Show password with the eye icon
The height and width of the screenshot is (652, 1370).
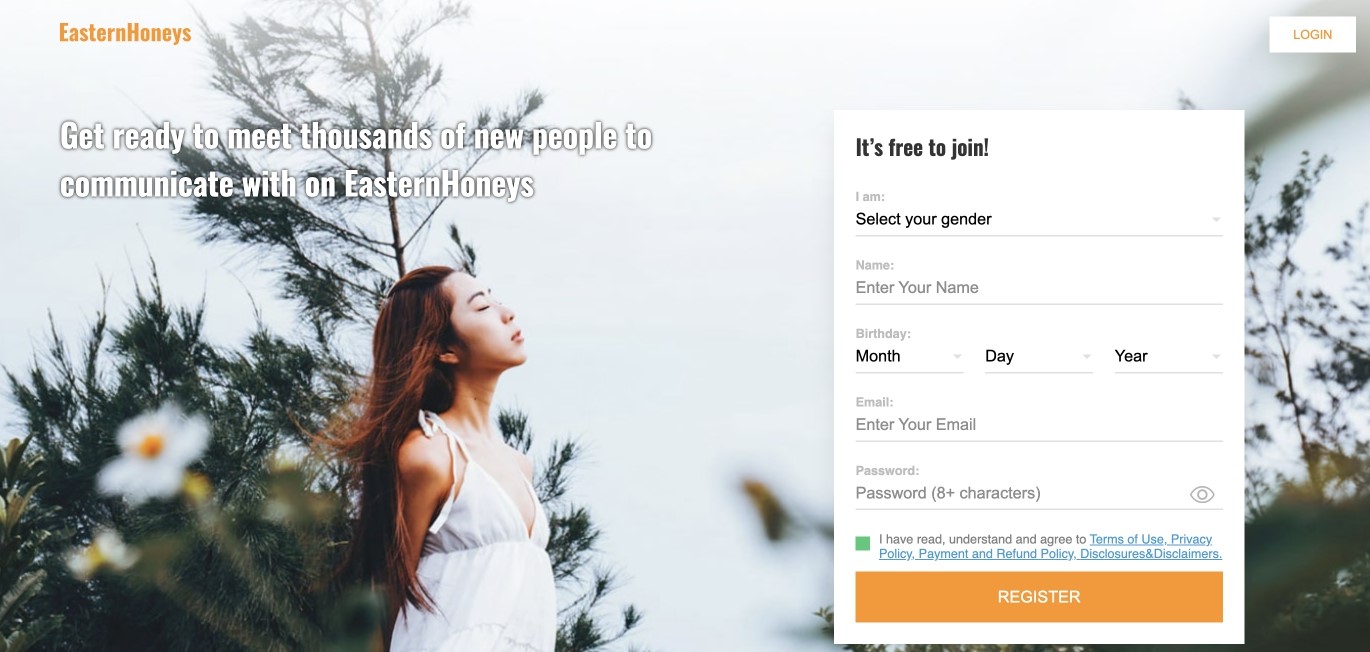click(x=1202, y=494)
